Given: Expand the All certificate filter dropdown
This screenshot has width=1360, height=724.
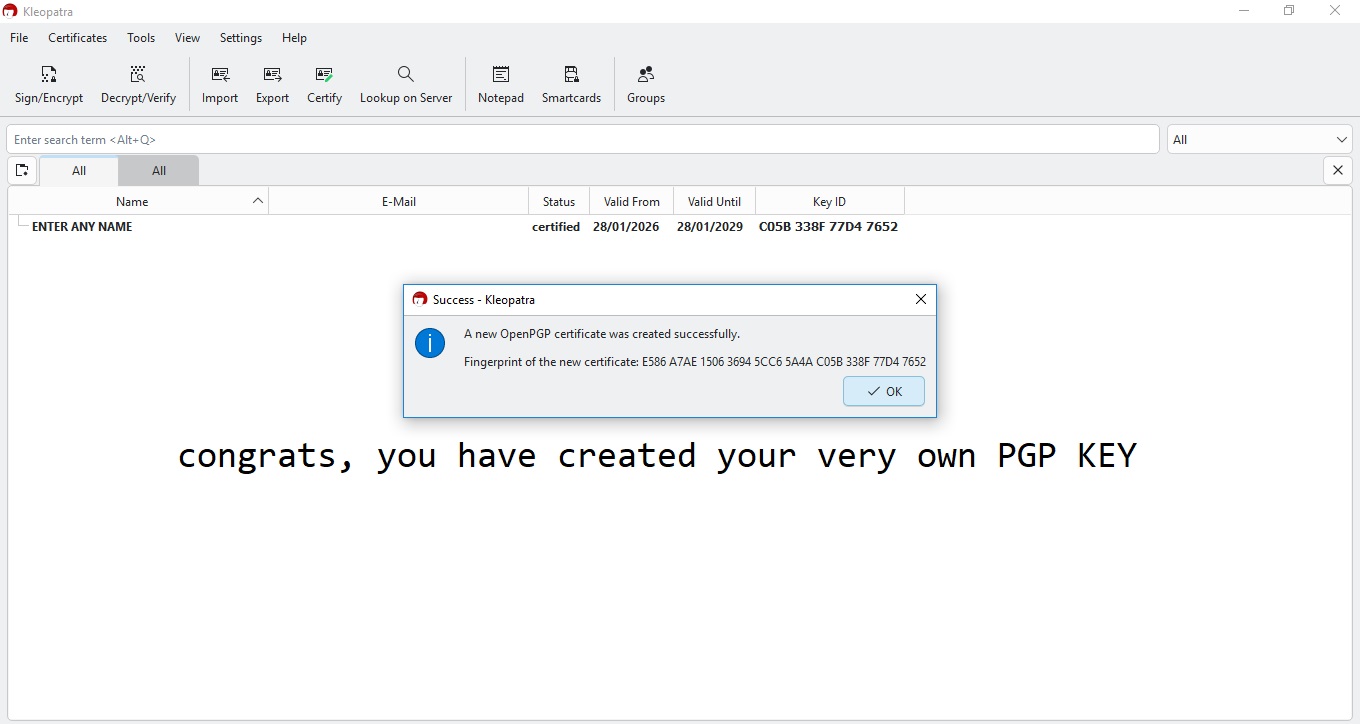Looking at the screenshot, I should 1260,140.
